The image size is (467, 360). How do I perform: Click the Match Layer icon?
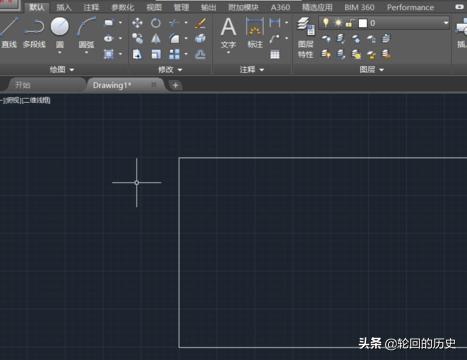[x=386, y=54]
